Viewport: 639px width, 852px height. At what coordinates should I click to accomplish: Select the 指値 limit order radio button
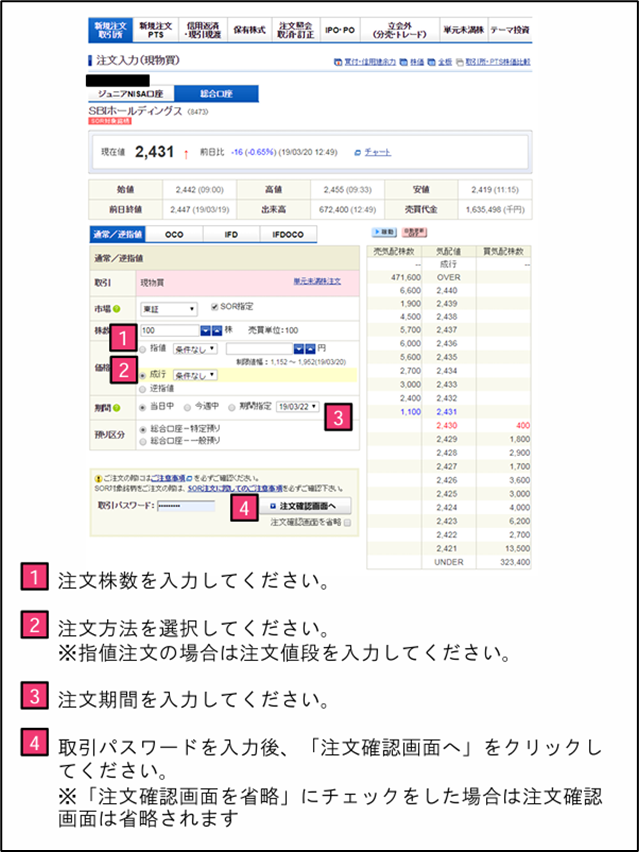(143, 348)
